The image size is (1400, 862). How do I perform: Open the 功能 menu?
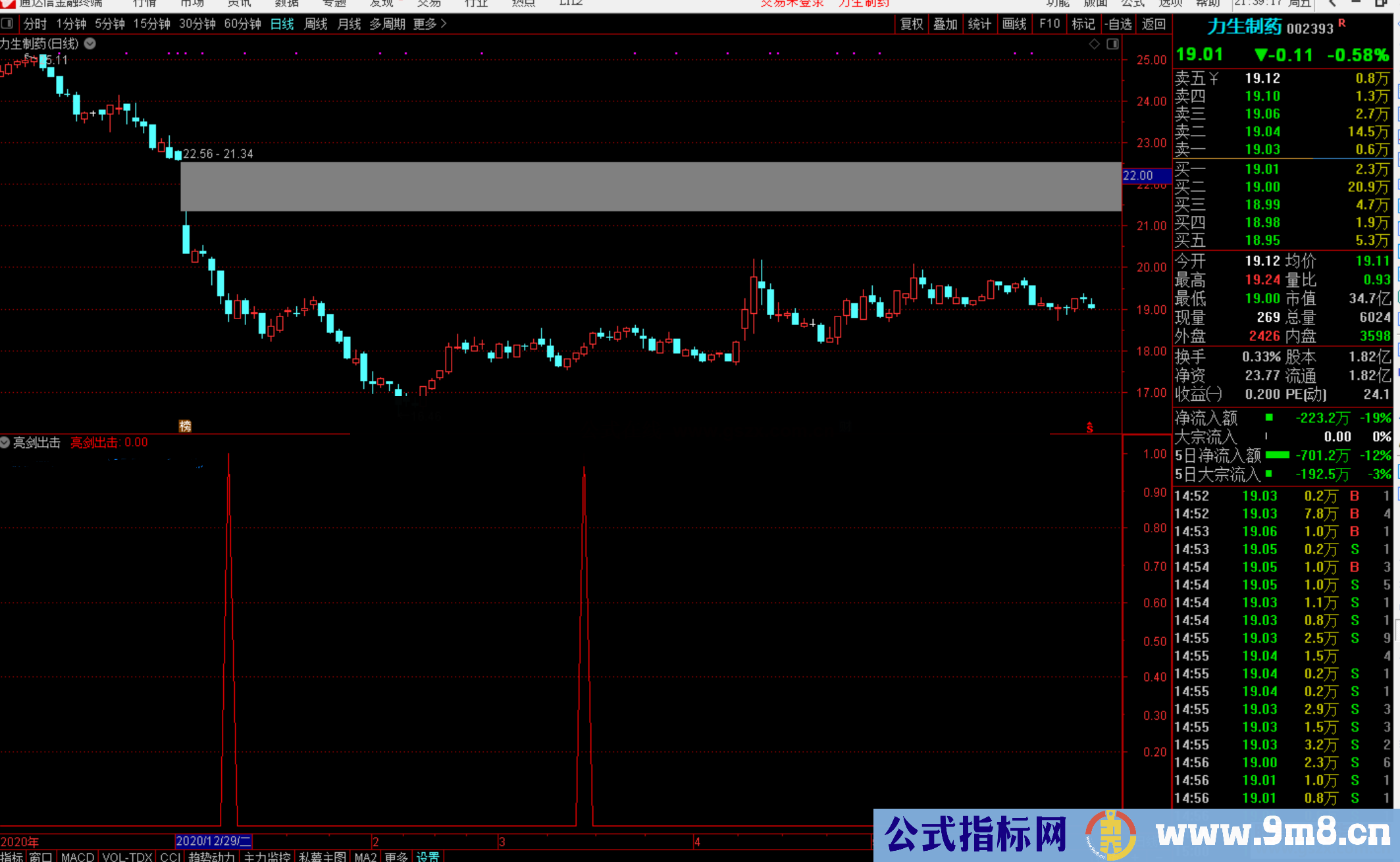tap(1057, 3)
